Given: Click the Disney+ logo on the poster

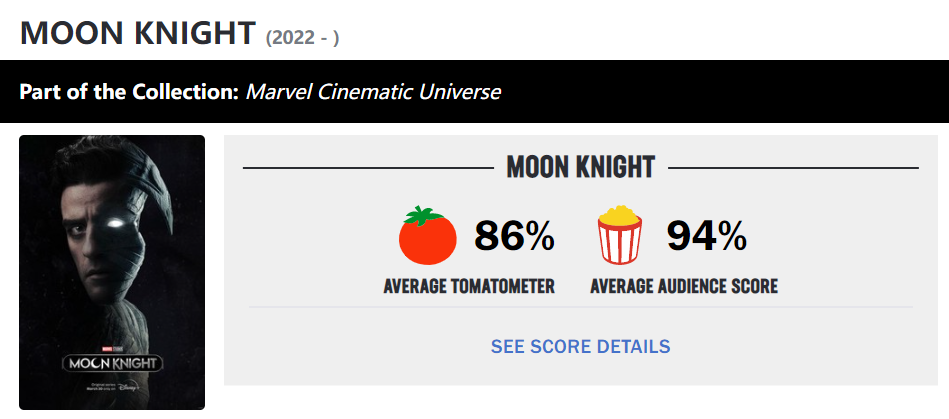Looking at the screenshot, I should (x=128, y=384).
